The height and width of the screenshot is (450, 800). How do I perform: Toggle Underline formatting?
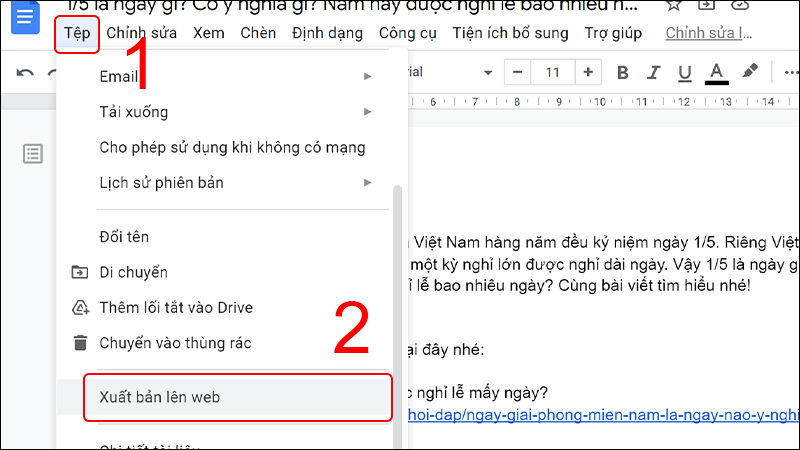click(x=685, y=73)
